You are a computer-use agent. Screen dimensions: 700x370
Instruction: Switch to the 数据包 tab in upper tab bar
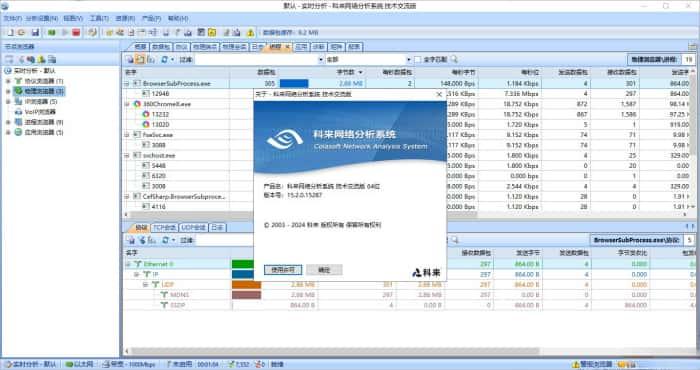pos(161,46)
